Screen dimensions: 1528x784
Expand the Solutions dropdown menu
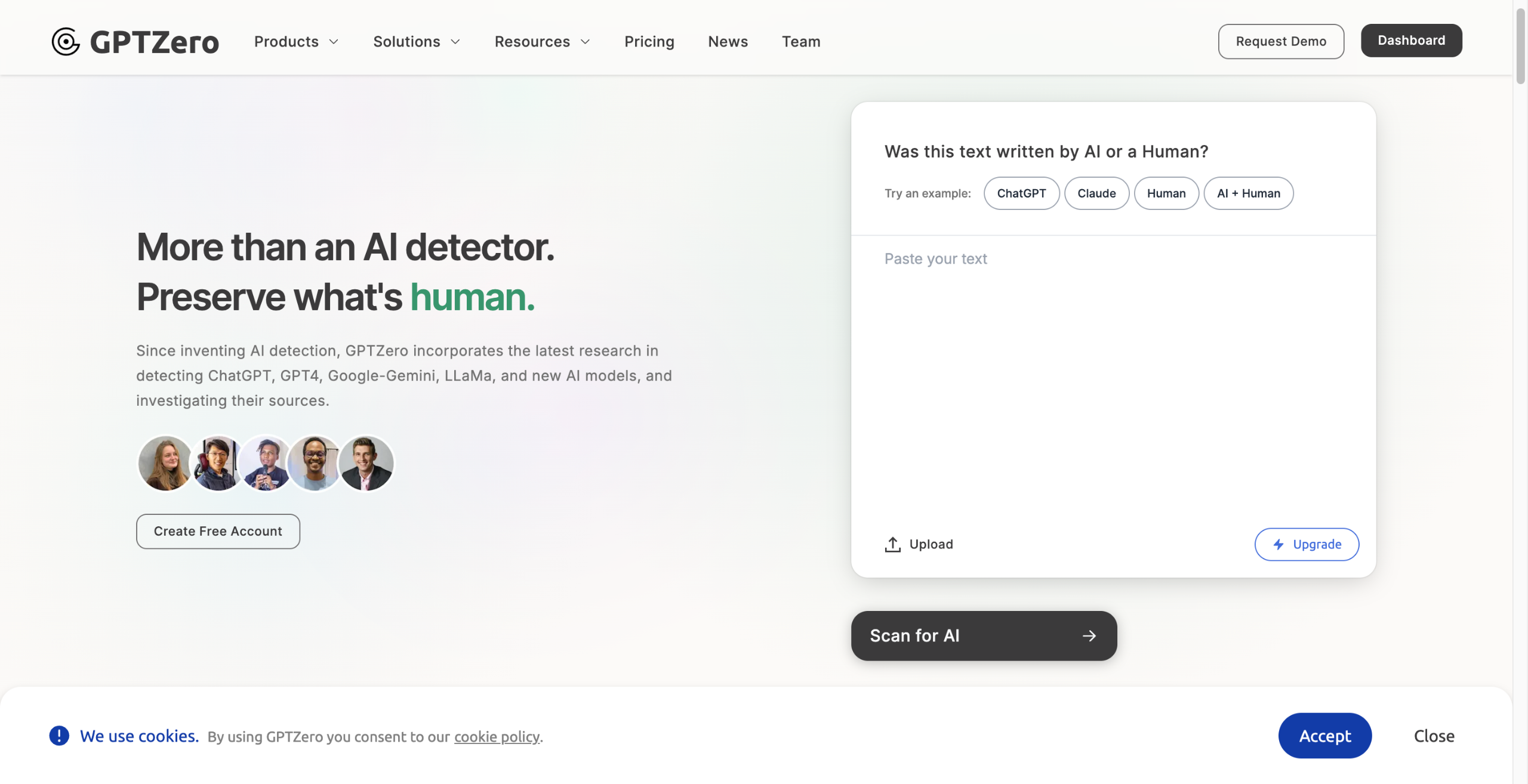[x=417, y=42]
